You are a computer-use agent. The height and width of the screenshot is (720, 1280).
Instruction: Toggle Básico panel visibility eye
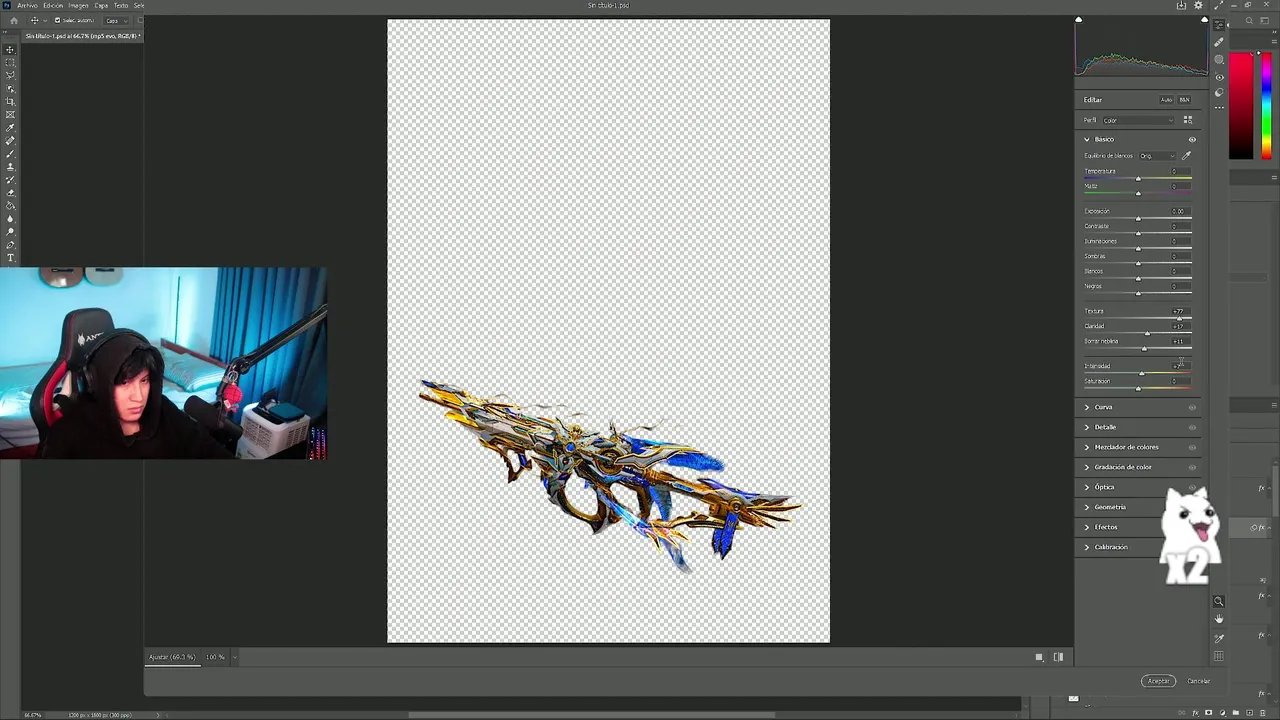tap(1192, 139)
